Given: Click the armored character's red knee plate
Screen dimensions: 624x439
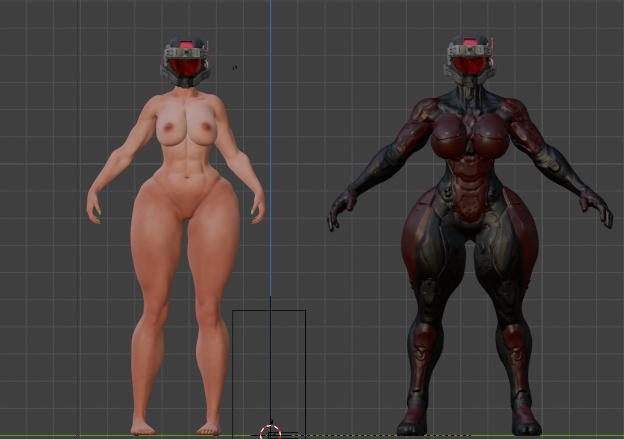Looking at the screenshot, I should [423, 345].
